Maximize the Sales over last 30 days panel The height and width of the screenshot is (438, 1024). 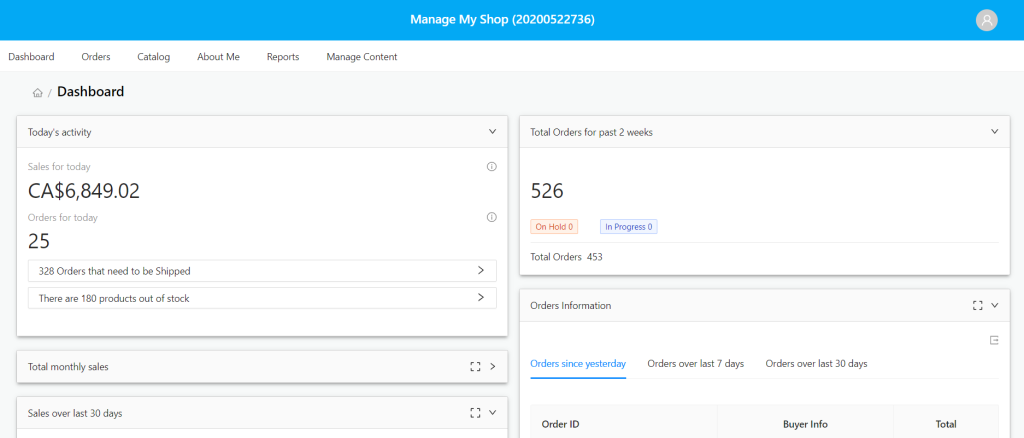tap(475, 413)
